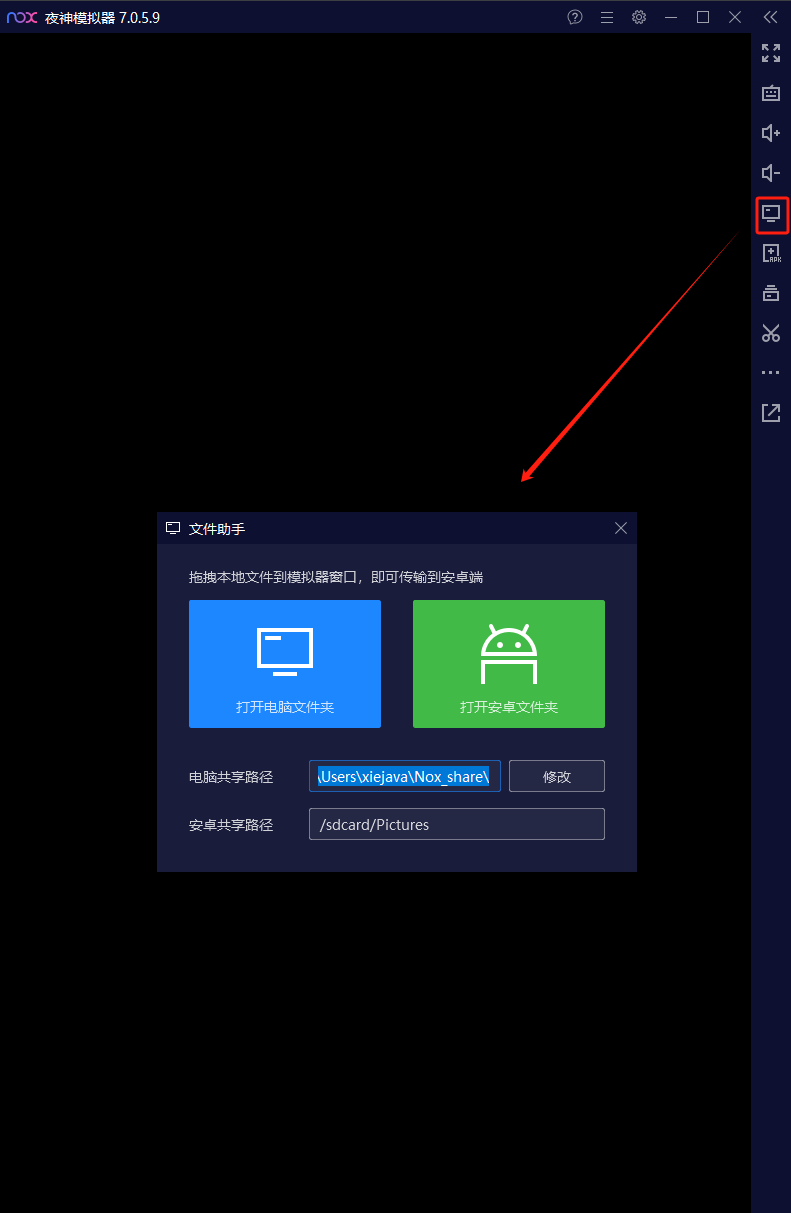Click the blue 打开电脑文件夹 button
The width and height of the screenshot is (791, 1213).
285,664
